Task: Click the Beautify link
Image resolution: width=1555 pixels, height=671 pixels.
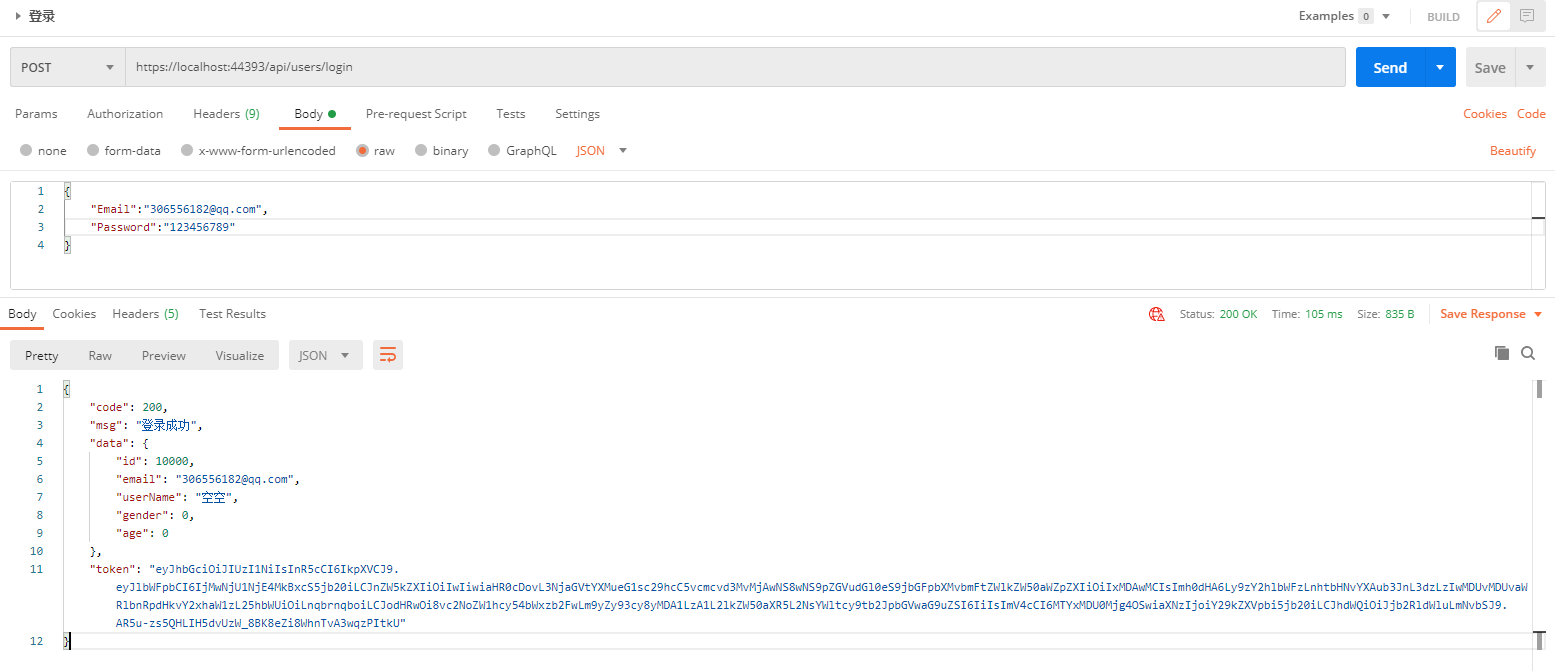Action: point(1512,151)
